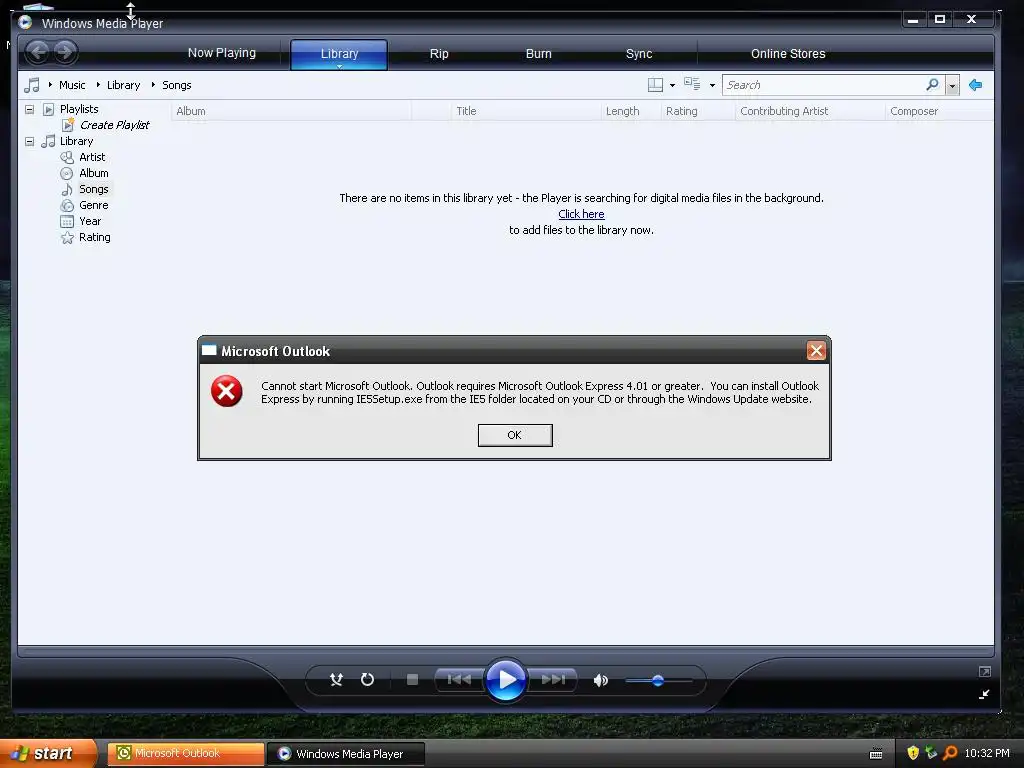Click the Previous track button

coord(459,680)
